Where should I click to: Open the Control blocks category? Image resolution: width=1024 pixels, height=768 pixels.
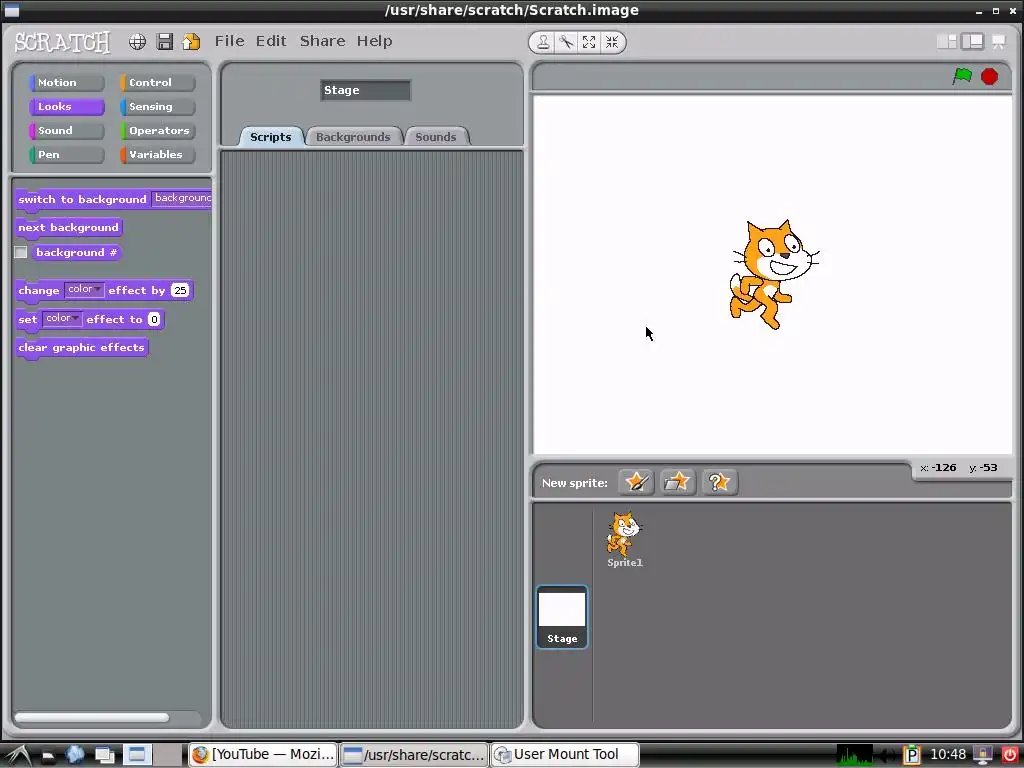coord(157,83)
